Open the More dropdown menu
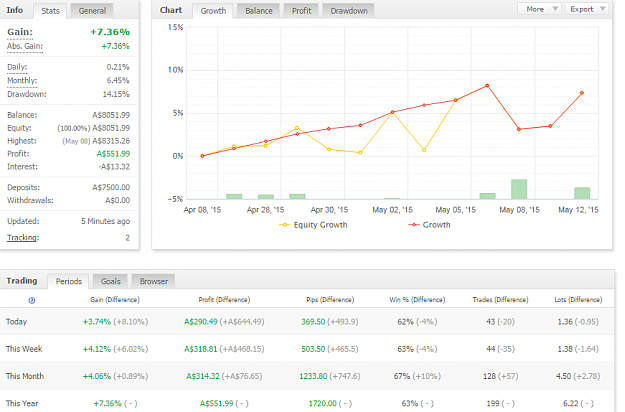Image resolution: width=625 pixels, height=412 pixels. click(x=540, y=9)
